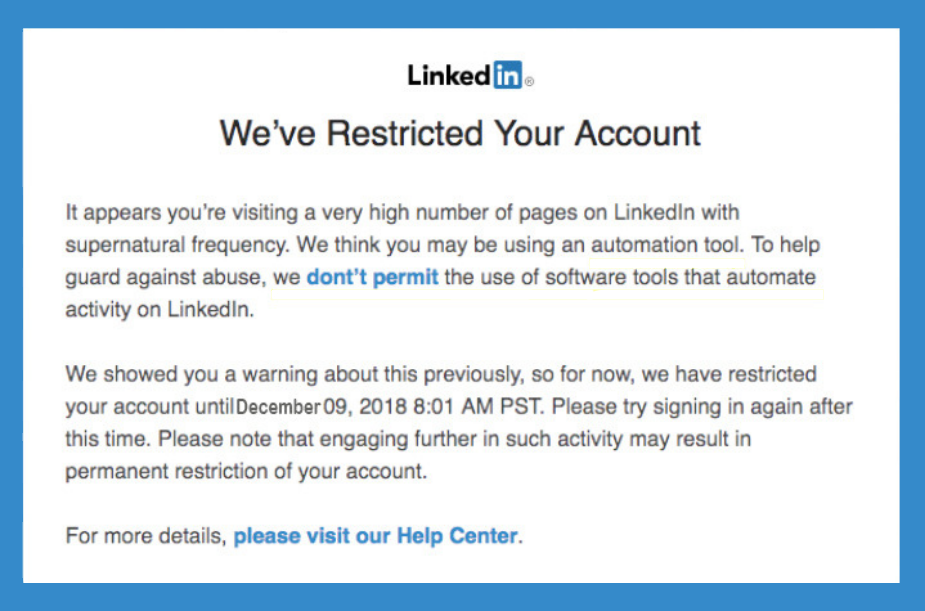Follow the "please visit our Help Center" link
This screenshot has width=925, height=611.
point(376,536)
